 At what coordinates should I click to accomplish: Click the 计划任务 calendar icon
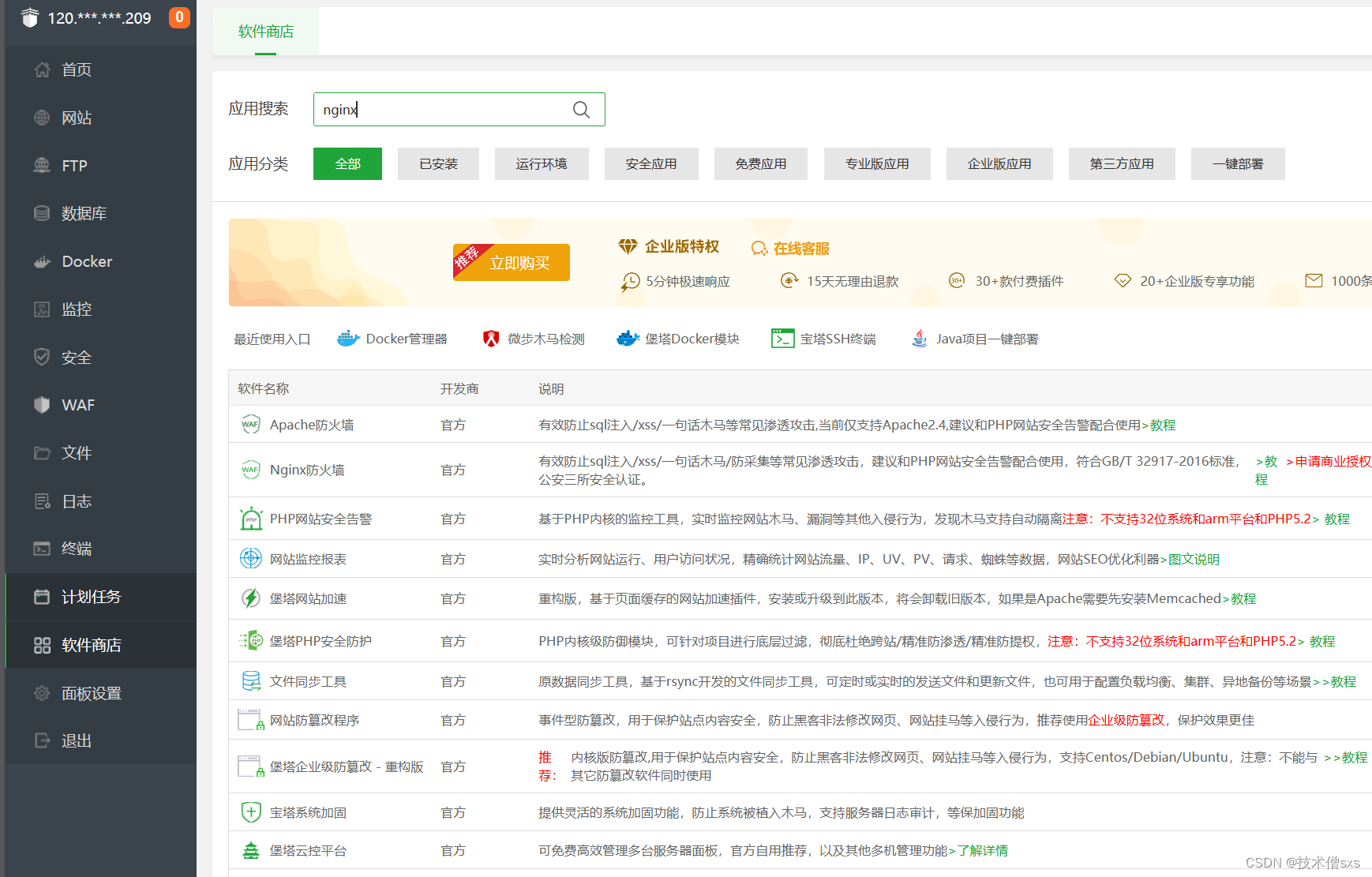pyautogui.click(x=42, y=597)
